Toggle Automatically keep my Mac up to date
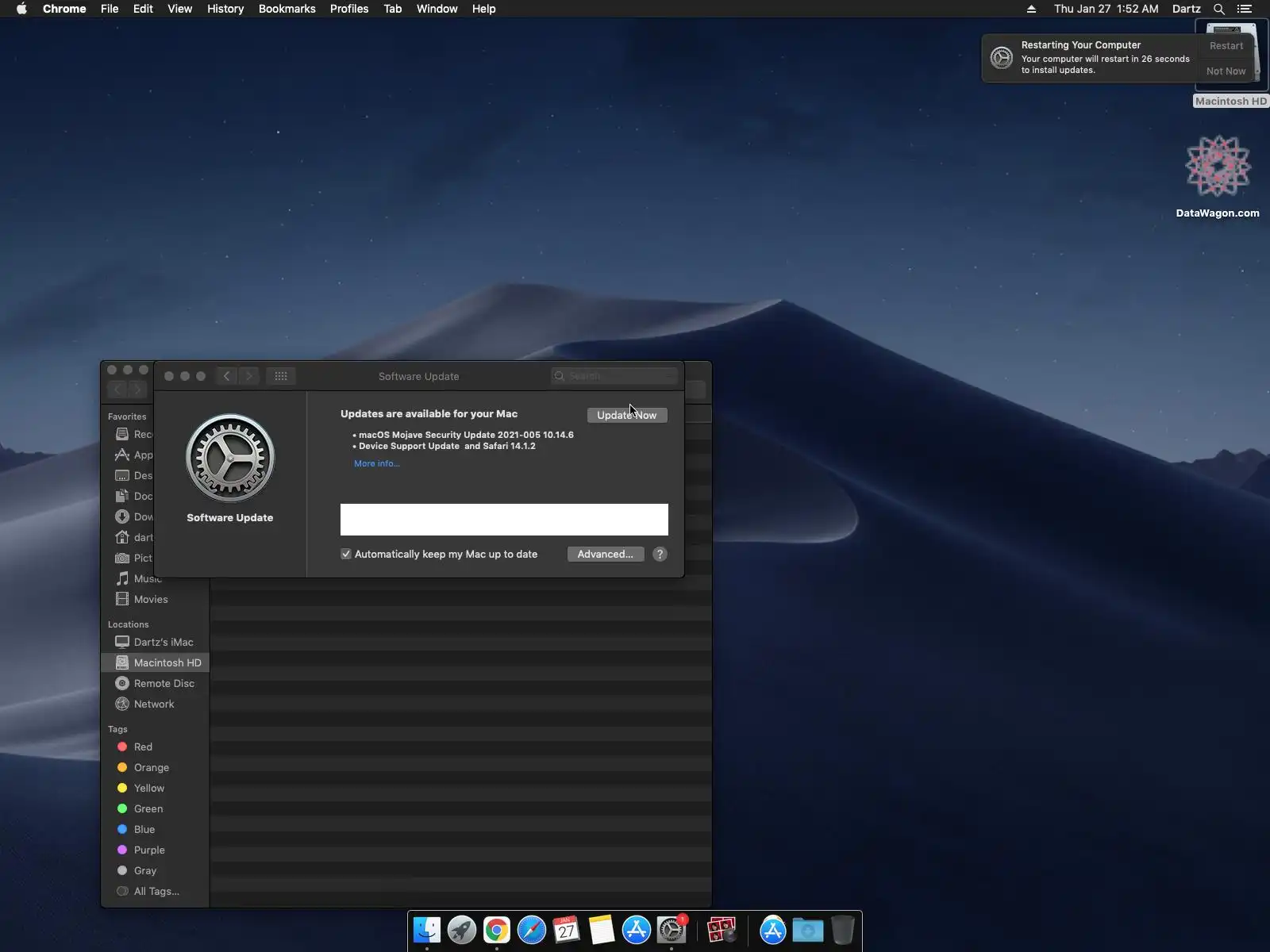Image resolution: width=1270 pixels, height=952 pixels. (346, 555)
